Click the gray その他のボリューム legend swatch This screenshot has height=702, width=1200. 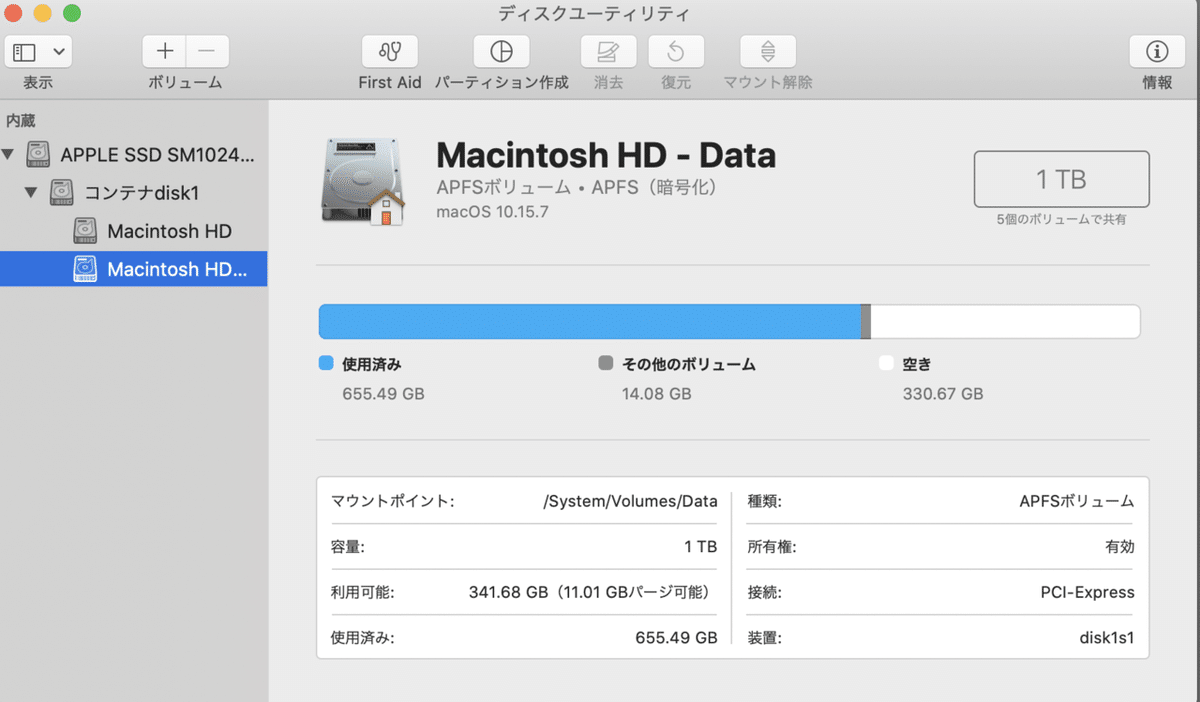tap(605, 364)
